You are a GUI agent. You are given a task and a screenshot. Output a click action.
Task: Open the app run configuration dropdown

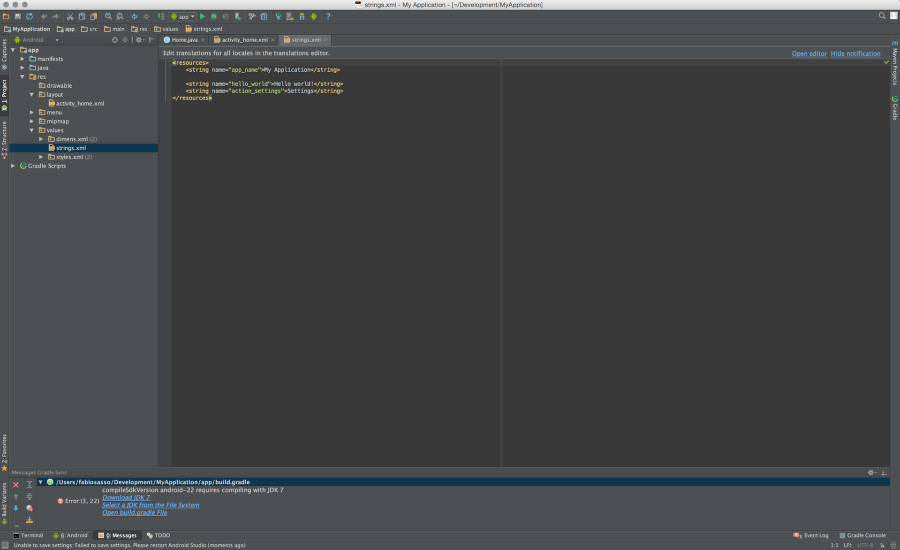pyautogui.click(x=183, y=17)
